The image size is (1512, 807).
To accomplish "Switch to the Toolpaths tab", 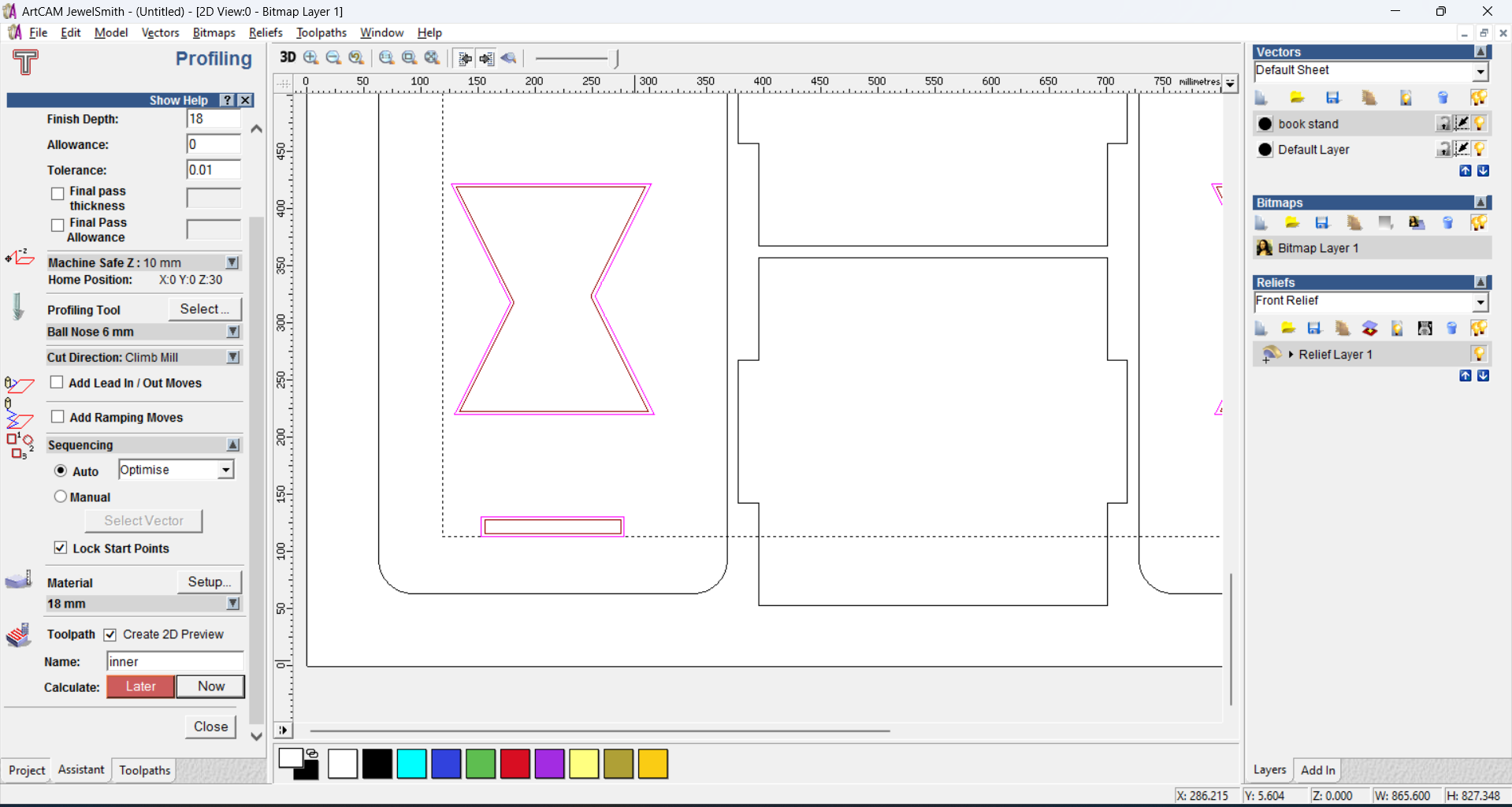I will click(x=144, y=770).
